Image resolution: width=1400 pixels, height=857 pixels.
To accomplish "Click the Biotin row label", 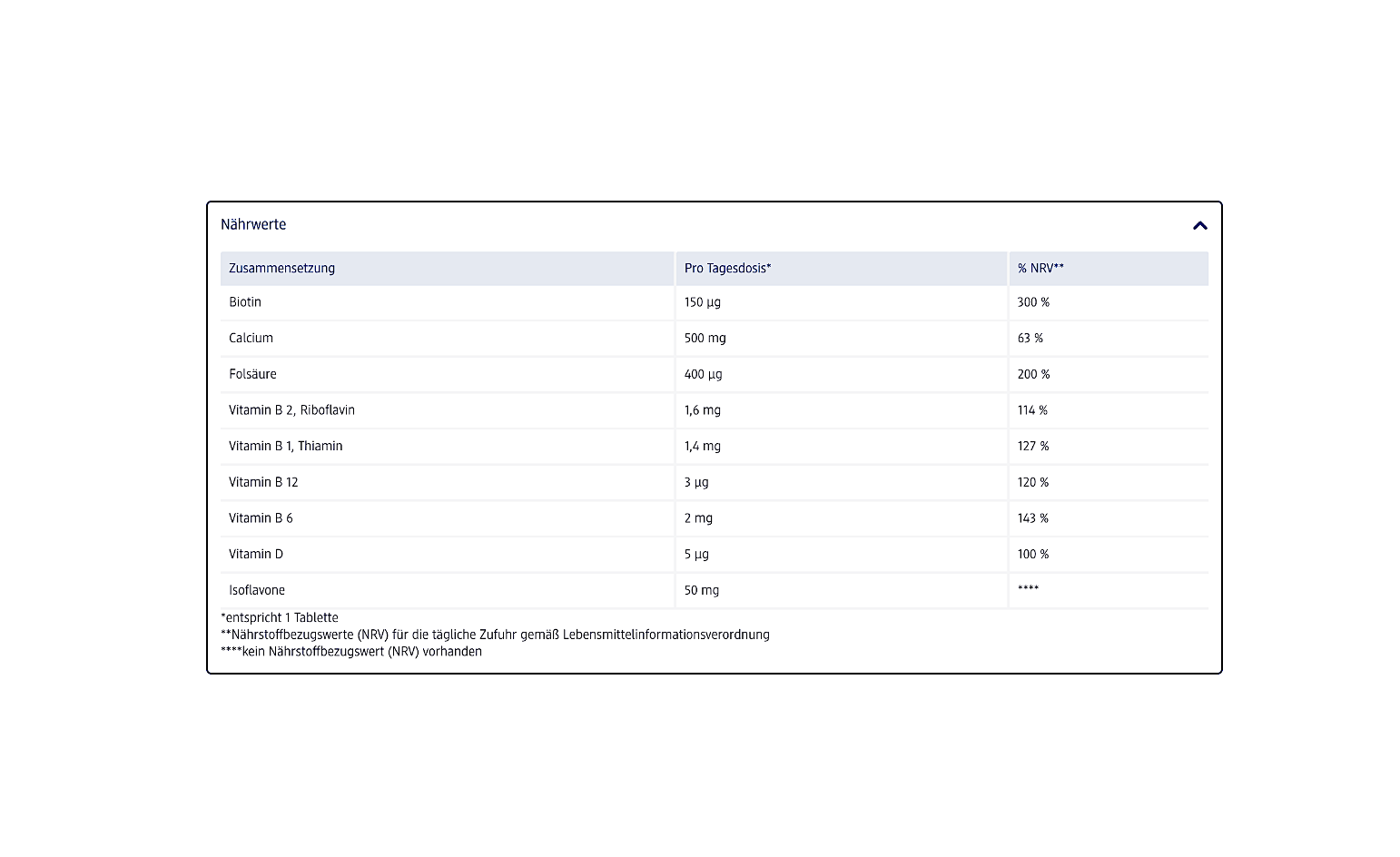I will click(245, 302).
